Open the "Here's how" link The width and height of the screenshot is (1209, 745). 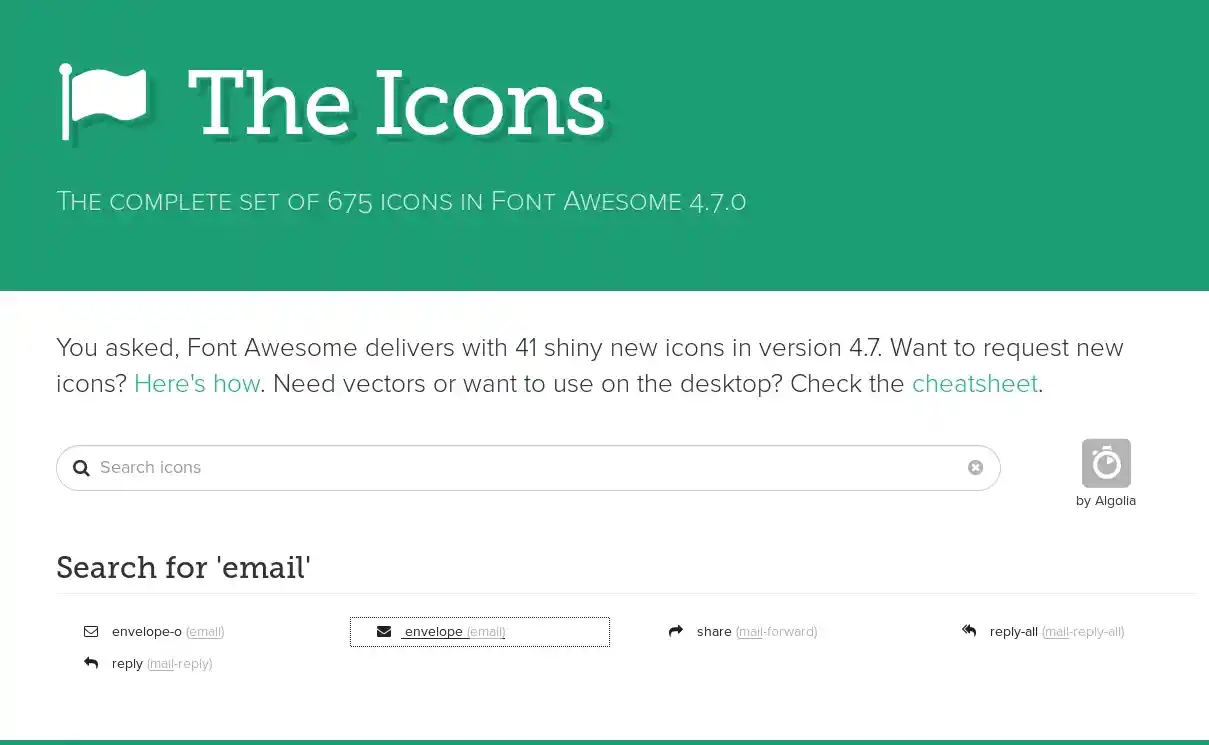click(x=197, y=384)
